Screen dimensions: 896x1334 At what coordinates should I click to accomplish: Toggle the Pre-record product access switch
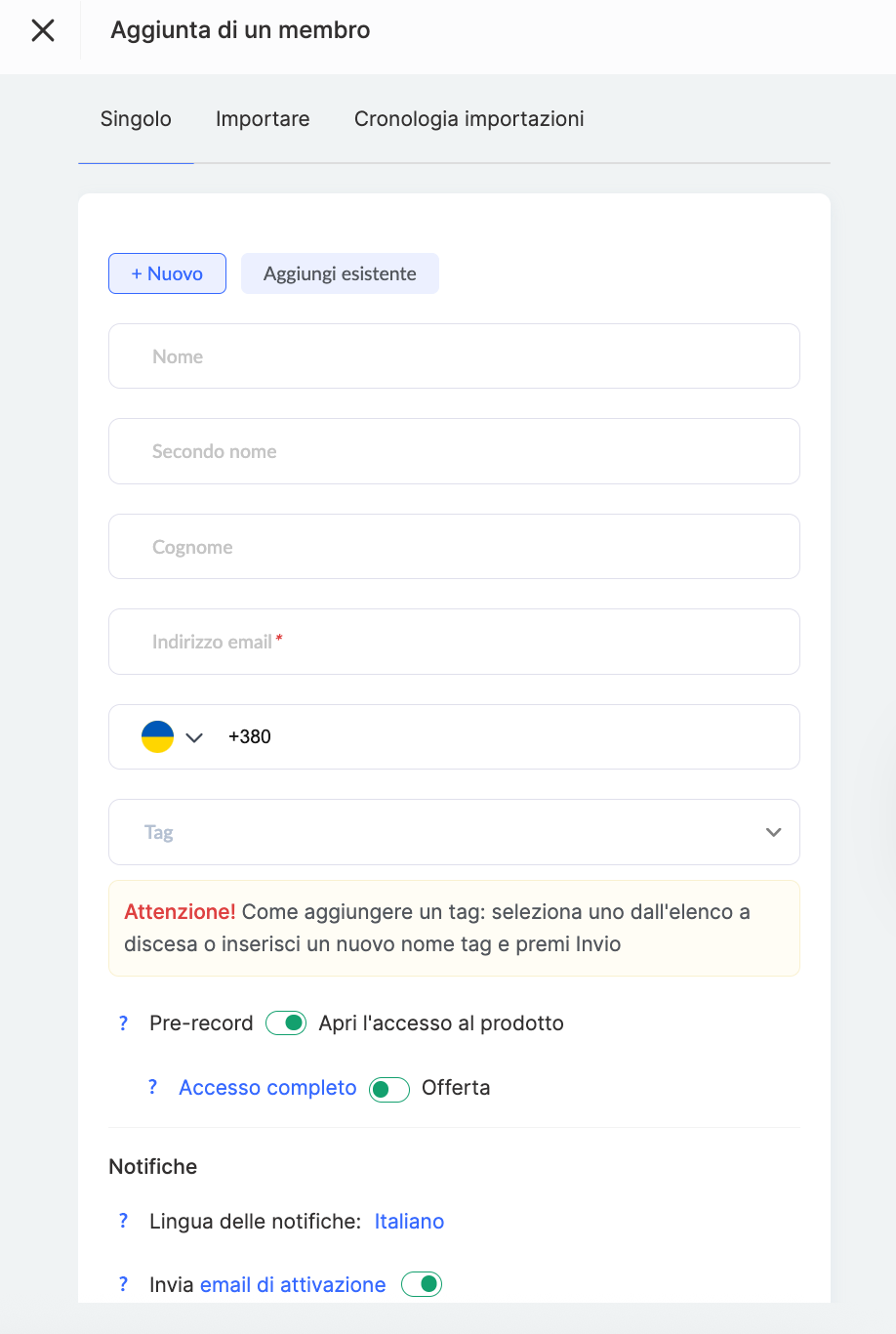coord(286,1023)
